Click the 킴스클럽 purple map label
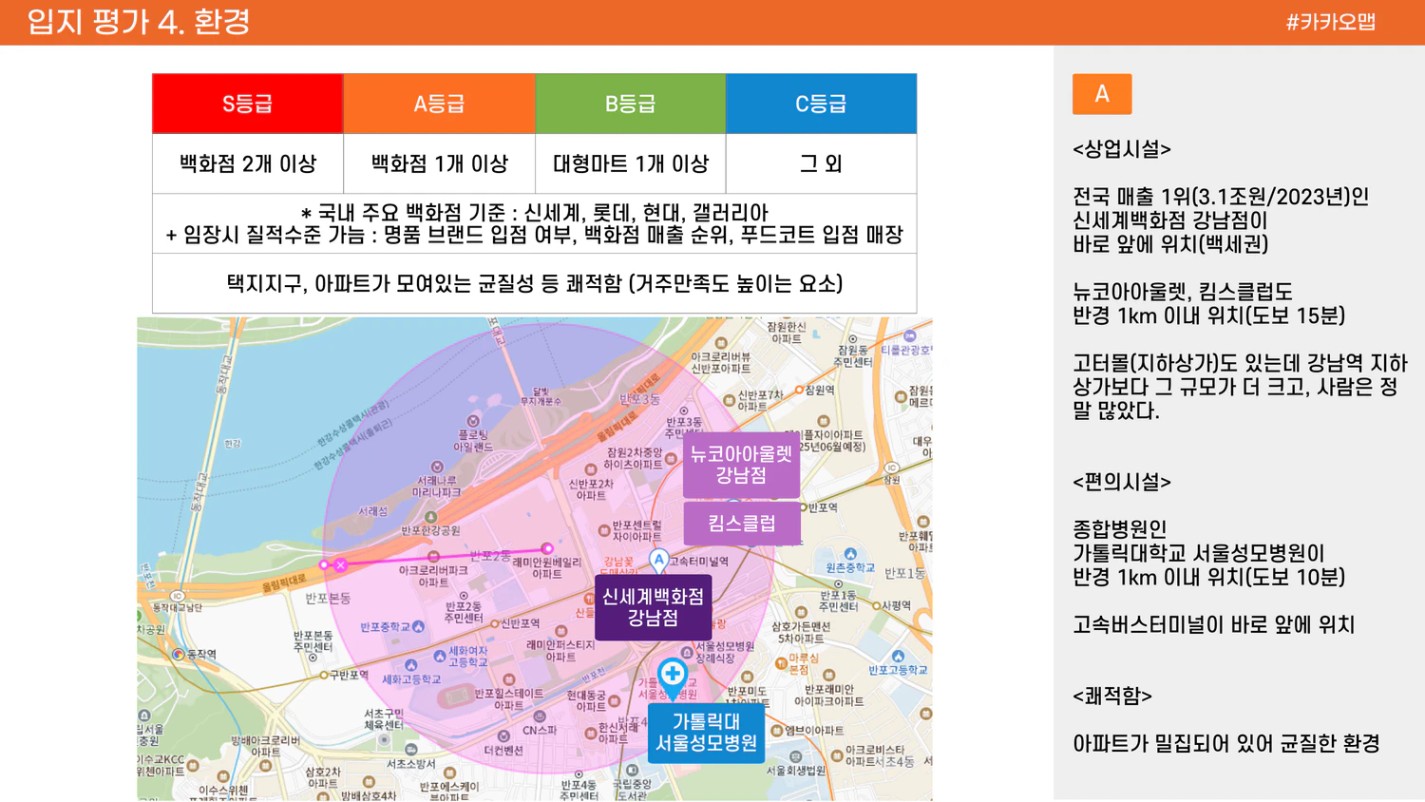The height and width of the screenshot is (802, 1425). click(741, 524)
